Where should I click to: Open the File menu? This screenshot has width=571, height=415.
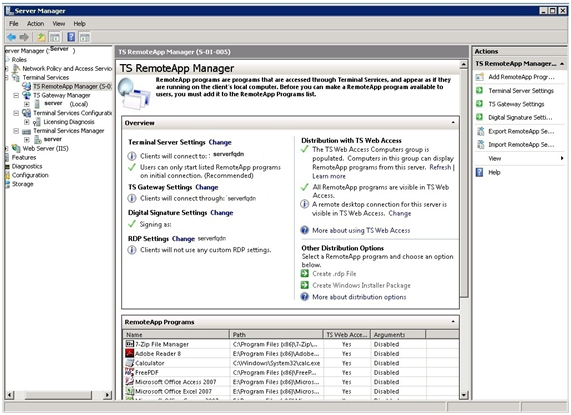tap(13, 24)
